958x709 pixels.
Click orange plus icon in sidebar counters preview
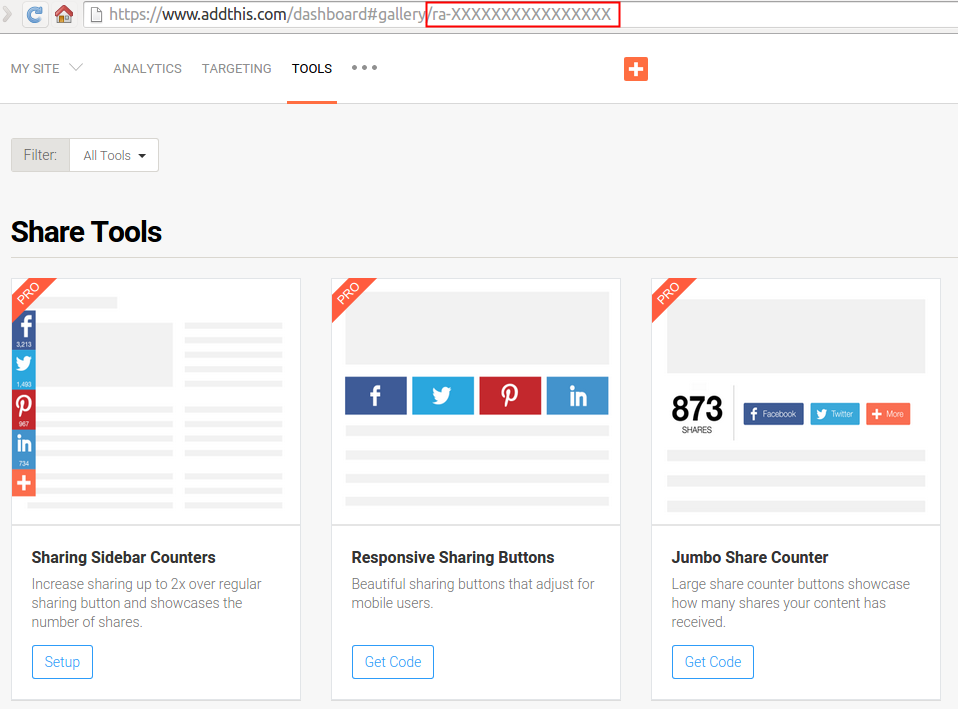coord(24,482)
